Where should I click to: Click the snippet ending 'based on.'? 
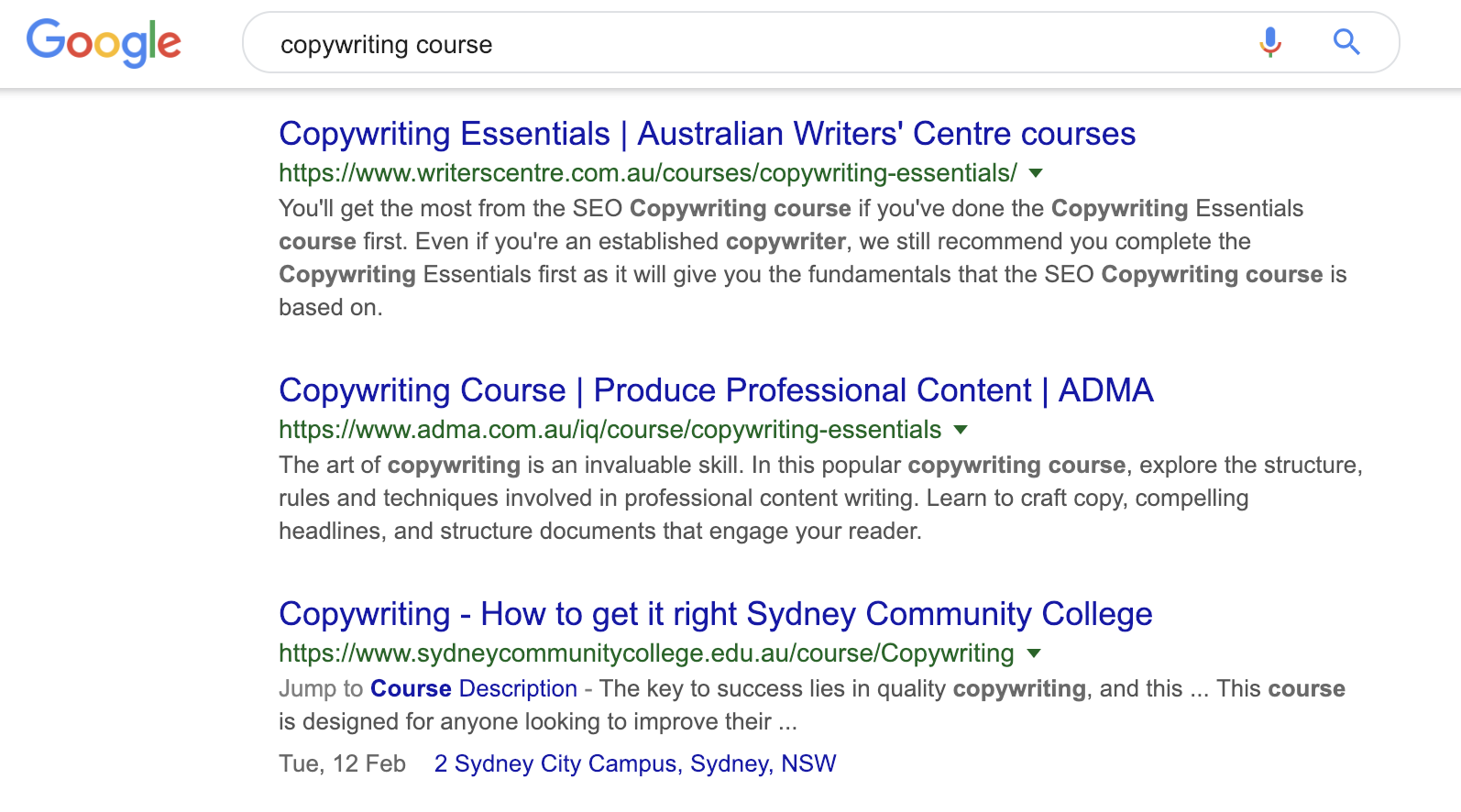pyautogui.click(x=812, y=258)
